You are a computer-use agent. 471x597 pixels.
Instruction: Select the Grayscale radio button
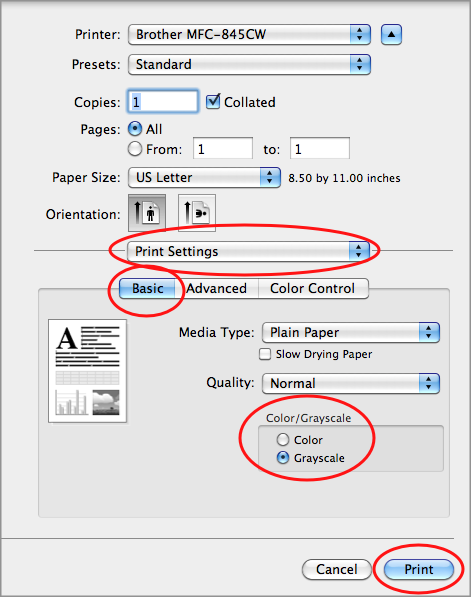point(283,458)
